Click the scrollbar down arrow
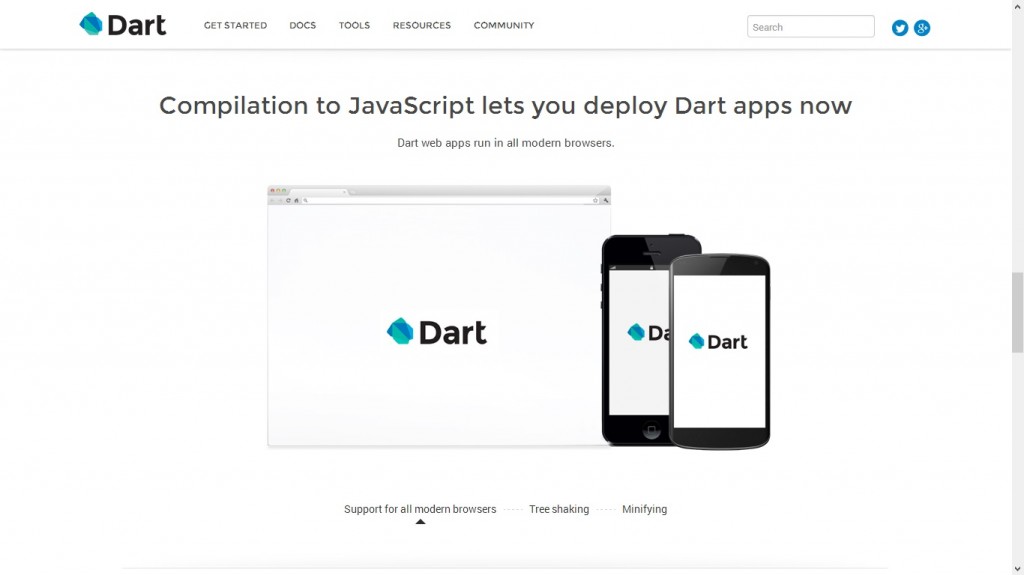Viewport: 1024px width, 575px height. (1017, 569)
